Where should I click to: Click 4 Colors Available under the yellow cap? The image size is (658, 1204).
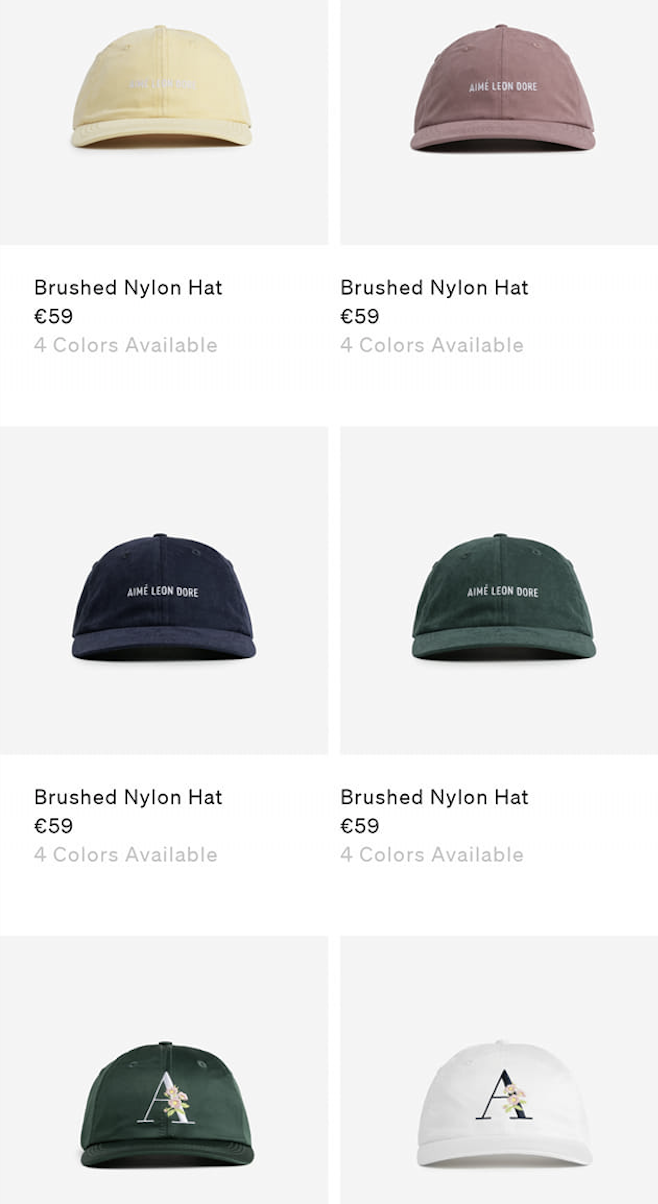tap(126, 345)
